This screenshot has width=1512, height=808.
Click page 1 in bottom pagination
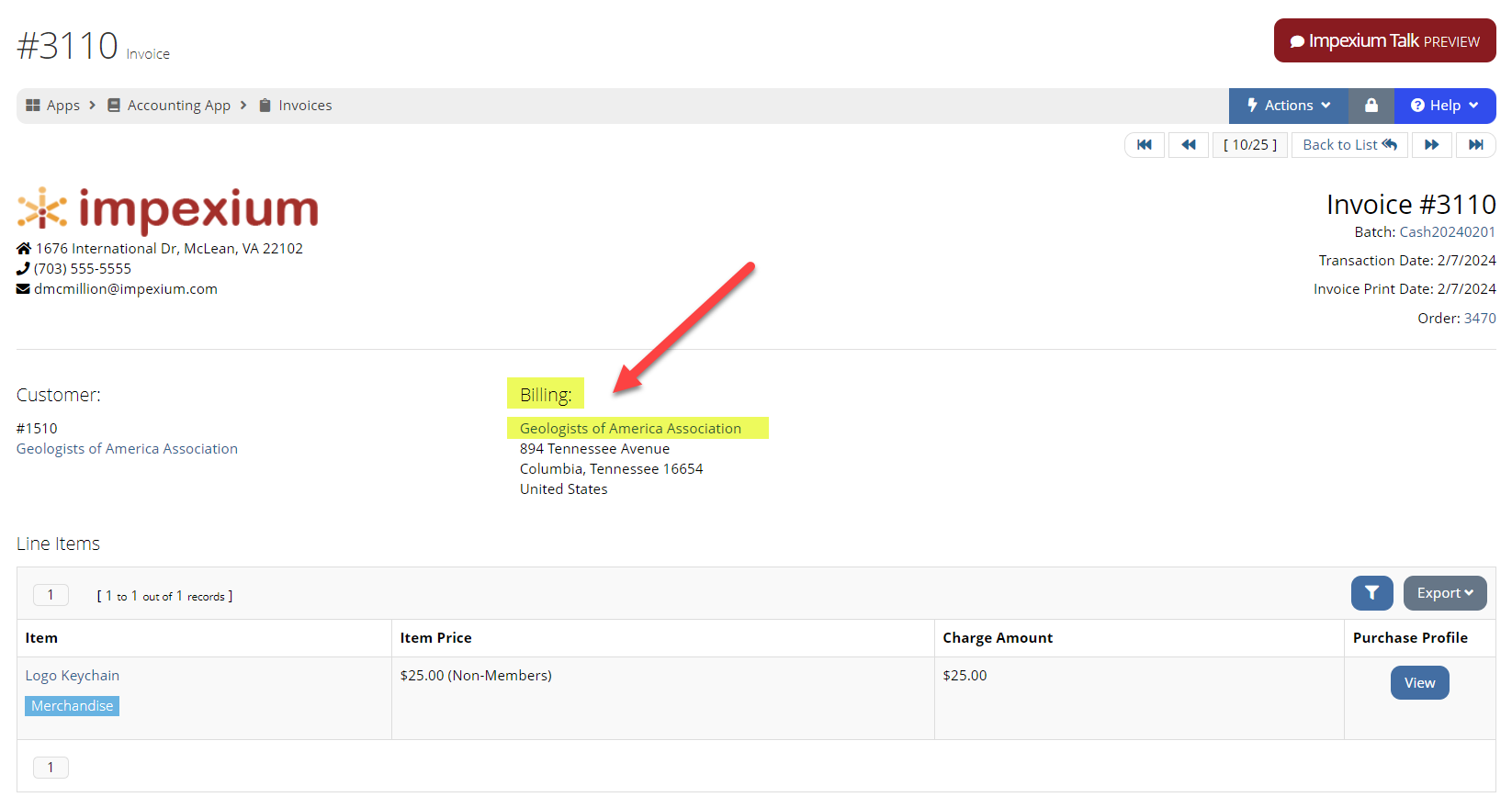pyautogui.click(x=51, y=768)
